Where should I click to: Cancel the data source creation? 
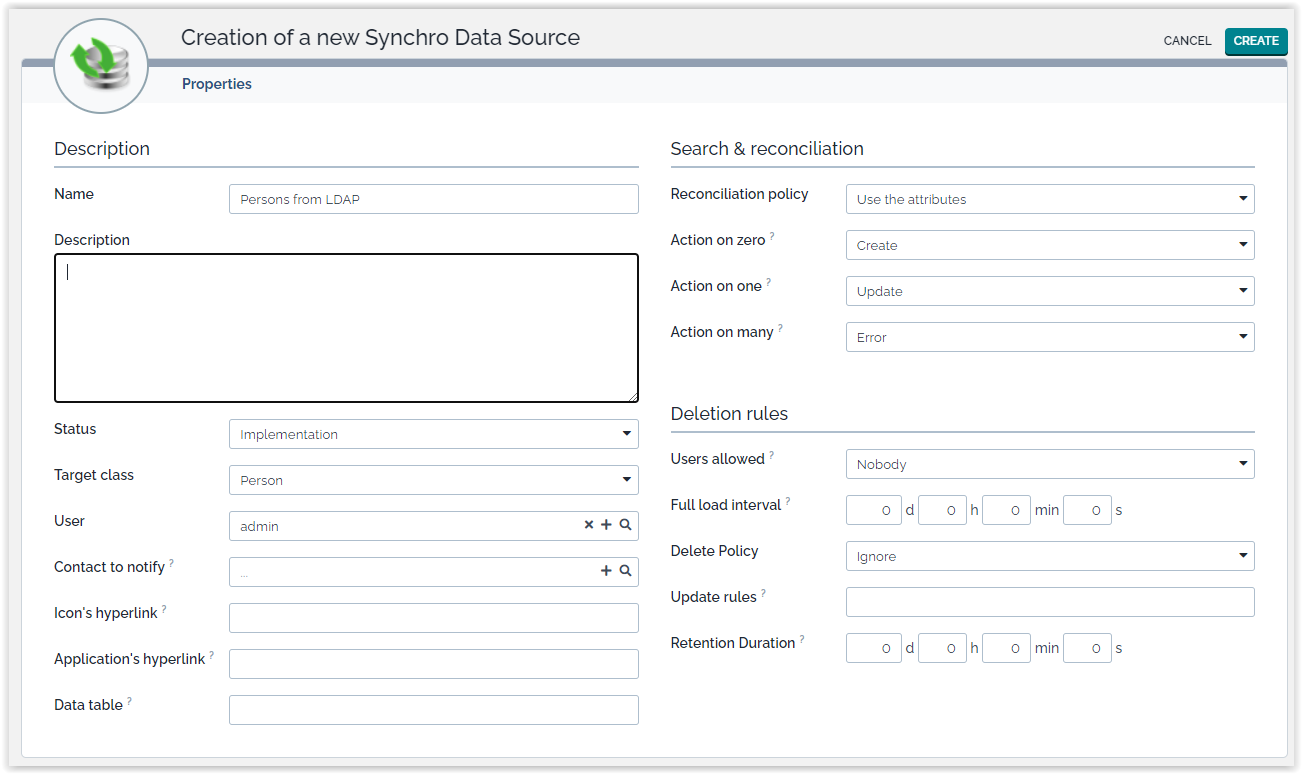coord(1187,41)
